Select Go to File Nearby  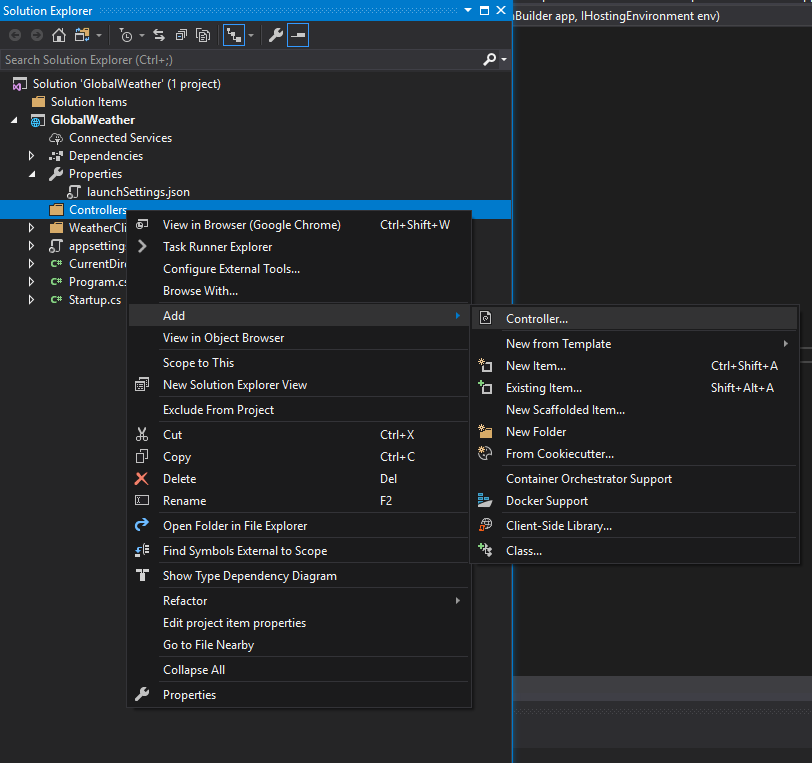point(299,644)
